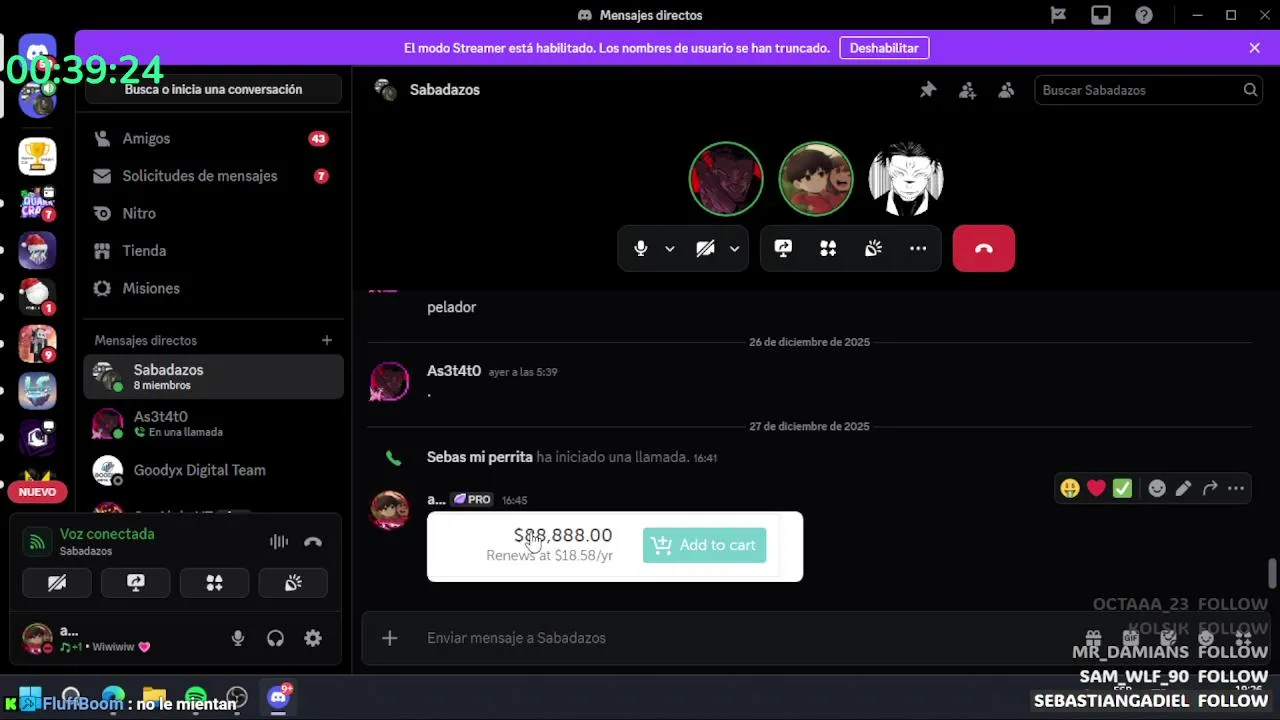1280x720 pixels.
Task: Send a gift with the gift icon
Action: 1093,638
